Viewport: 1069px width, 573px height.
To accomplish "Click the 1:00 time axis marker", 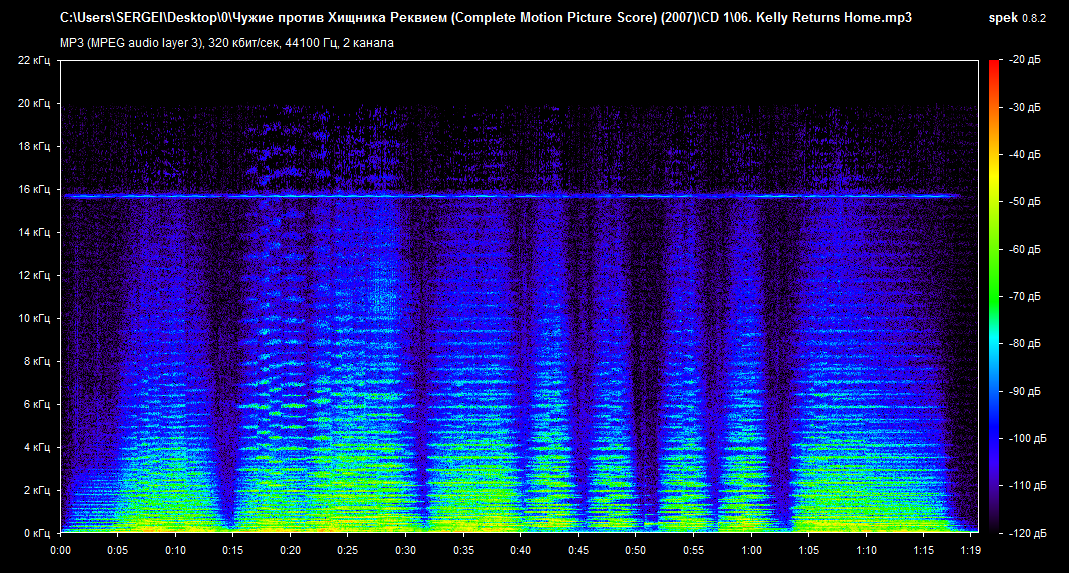I will click(x=750, y=549).
